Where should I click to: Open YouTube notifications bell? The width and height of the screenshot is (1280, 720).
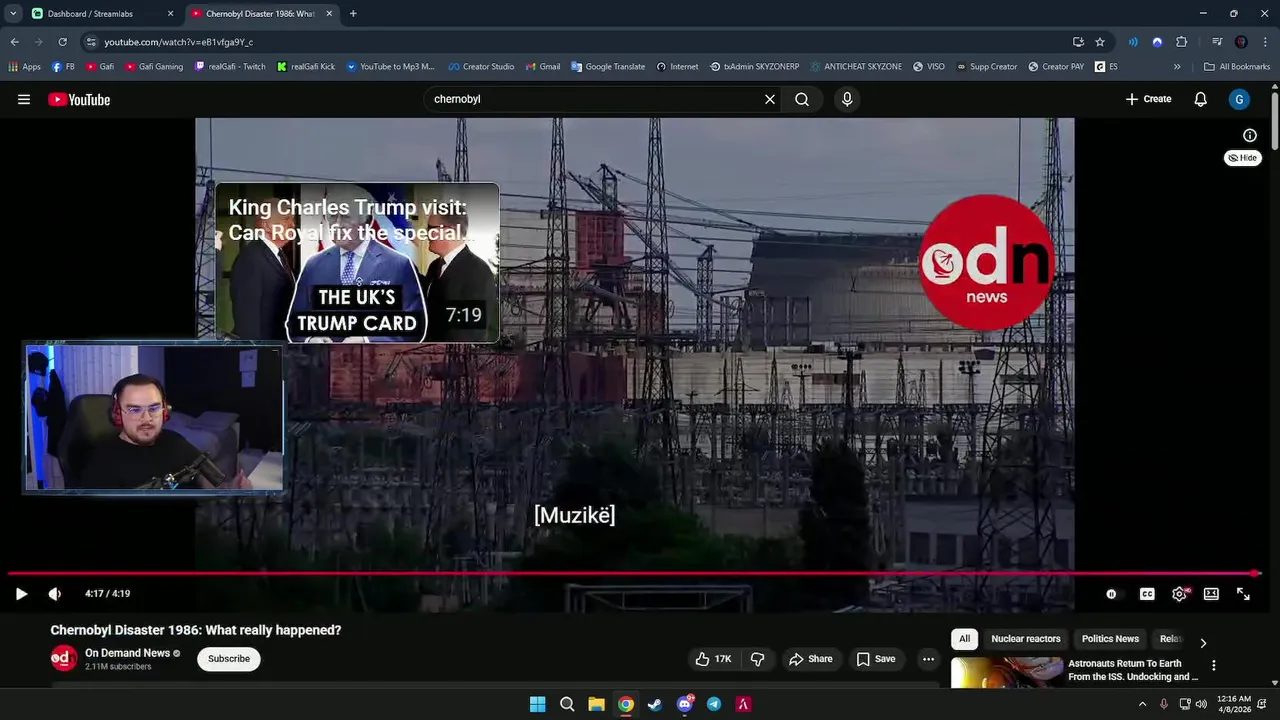[x=1201, y=99]
